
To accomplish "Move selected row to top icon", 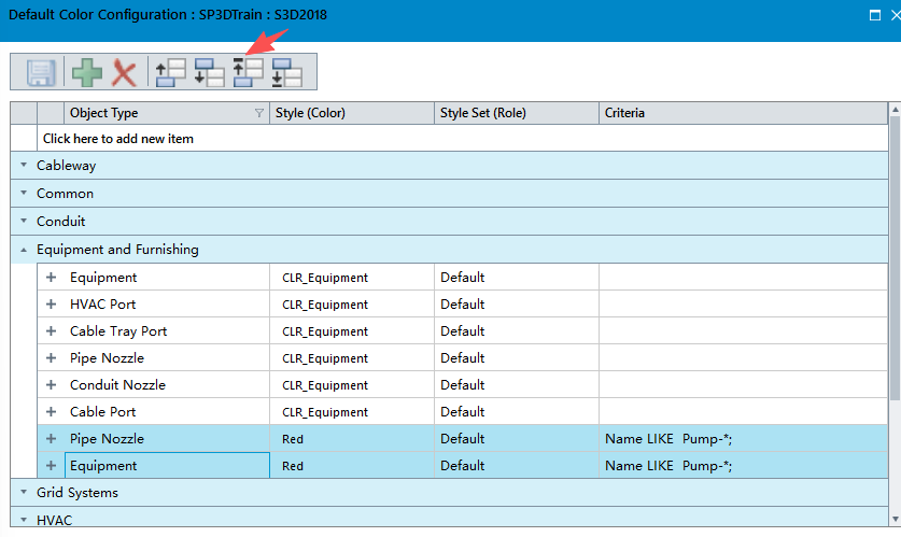I will (x=248, y=73).
